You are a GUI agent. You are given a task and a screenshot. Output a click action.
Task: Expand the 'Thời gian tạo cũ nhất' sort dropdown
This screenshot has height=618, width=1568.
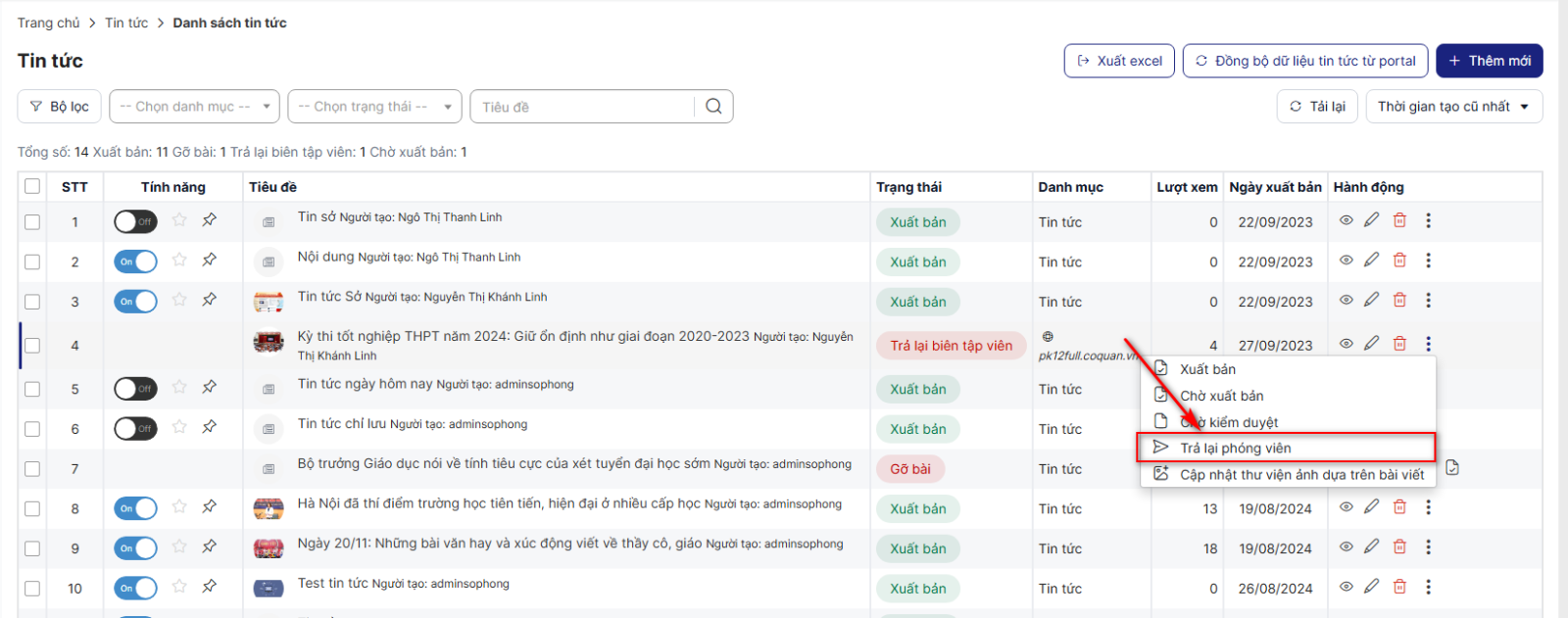(x=1453, y=107)
